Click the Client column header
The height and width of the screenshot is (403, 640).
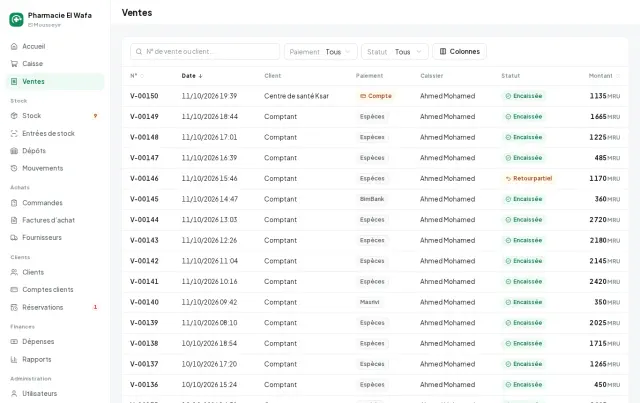(x=273, y=76)
